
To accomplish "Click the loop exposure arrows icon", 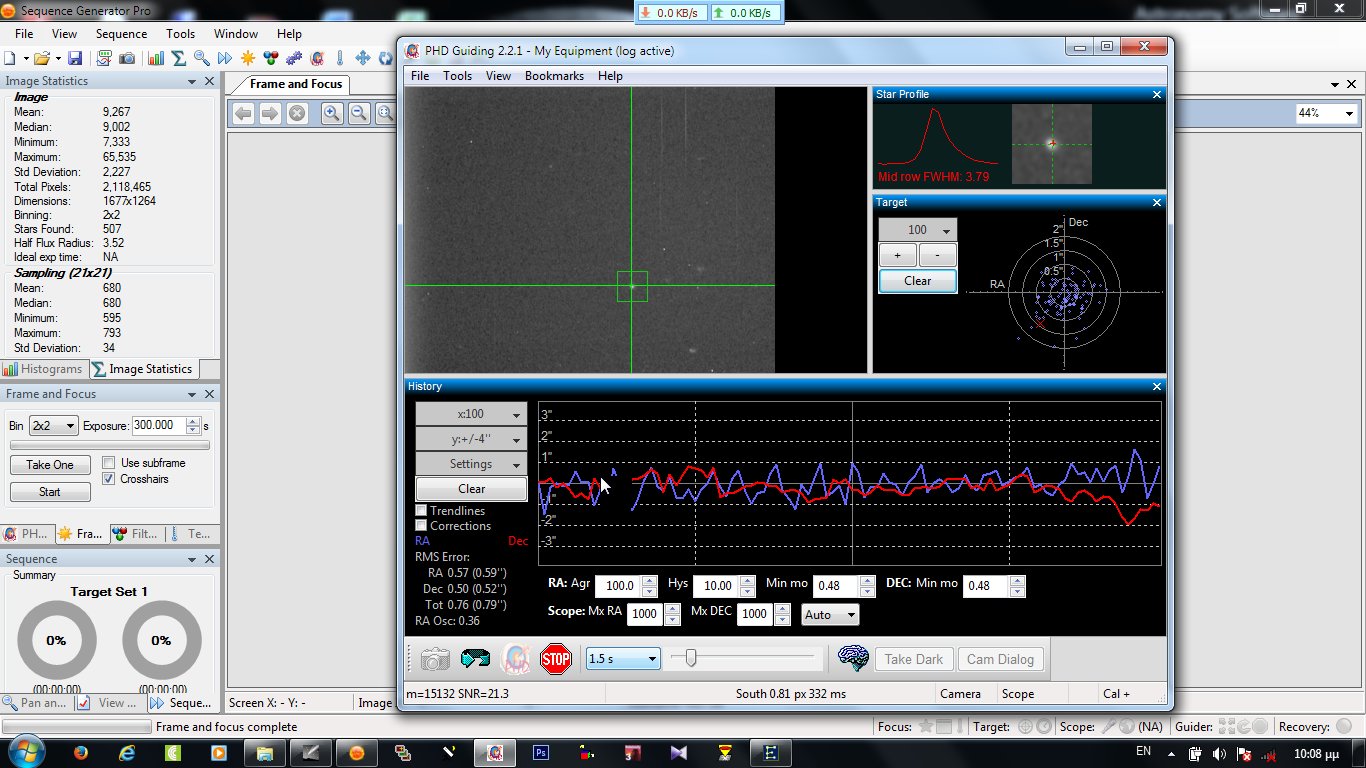I will [475, 659].
